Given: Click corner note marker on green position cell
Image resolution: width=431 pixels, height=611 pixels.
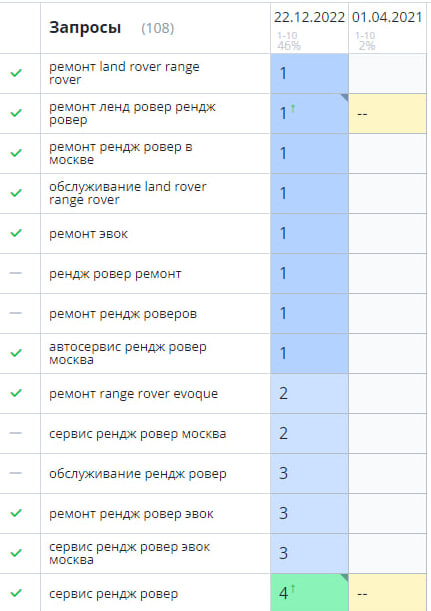Looking at the screenshot, I should point(344,577).
